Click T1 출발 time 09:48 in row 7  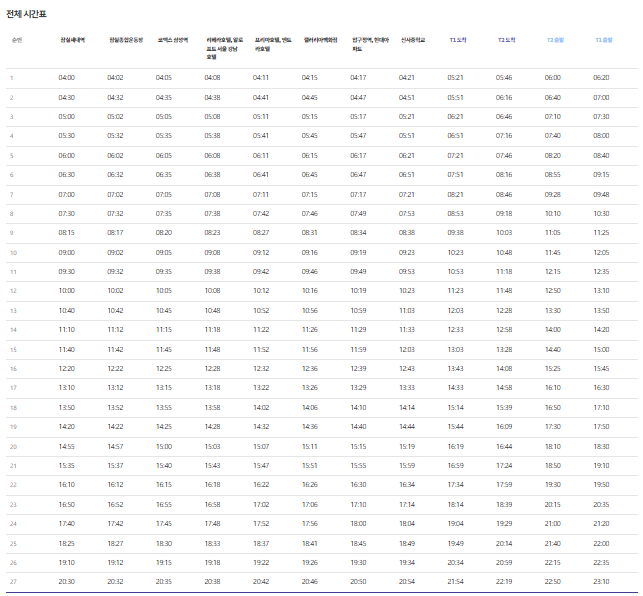(601, 194)
